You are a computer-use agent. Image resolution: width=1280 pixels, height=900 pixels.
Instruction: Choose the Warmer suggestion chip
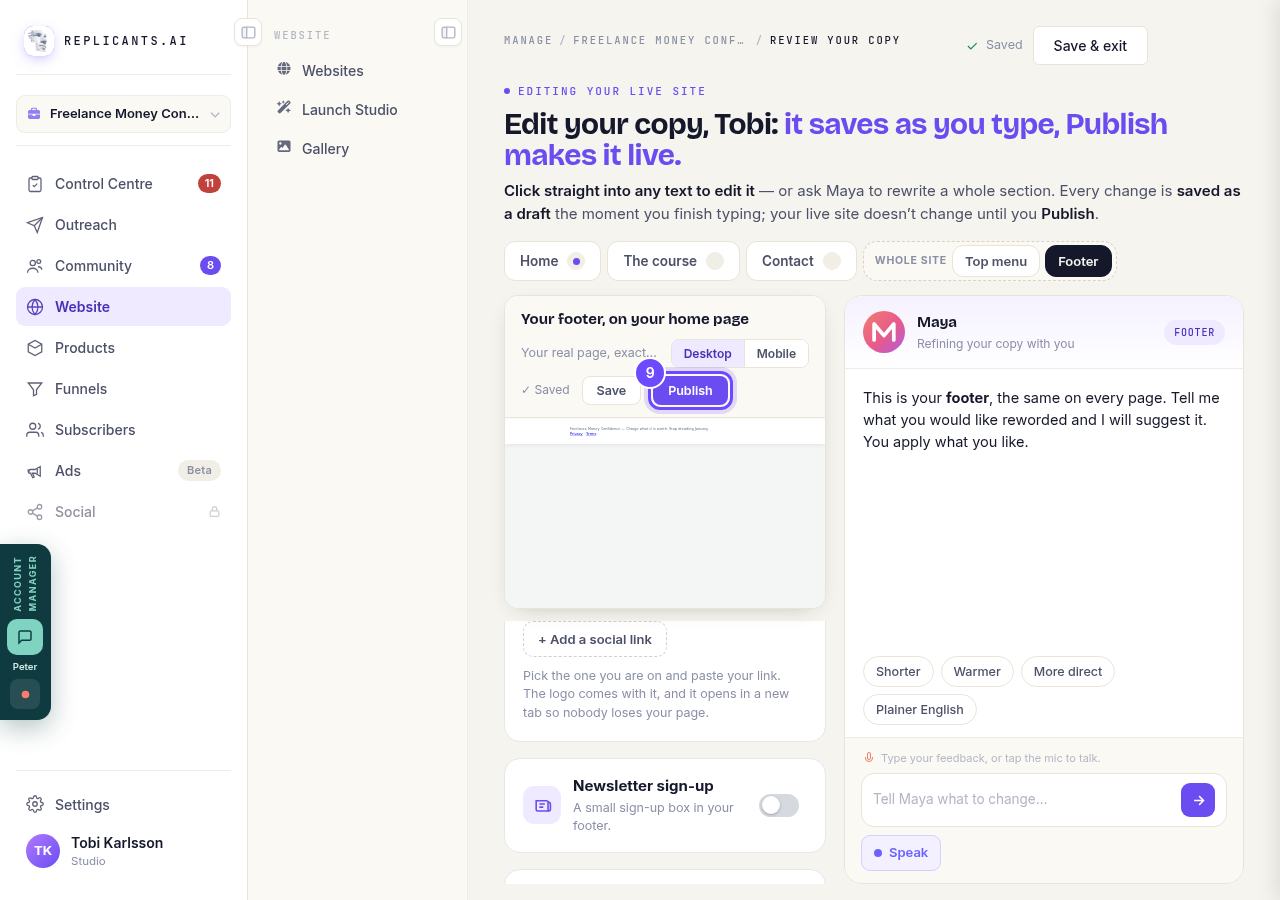977,672
